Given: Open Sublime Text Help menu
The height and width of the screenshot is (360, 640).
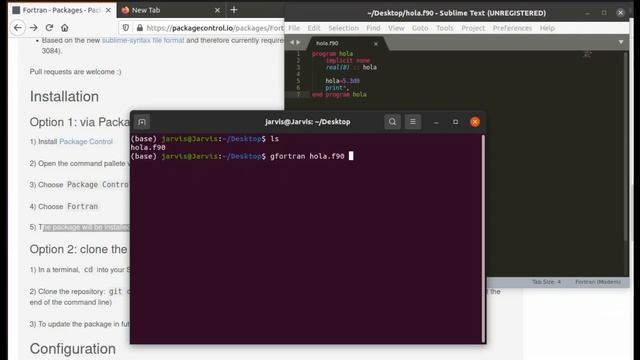Looking at the screenshot, I should (547, 28).
